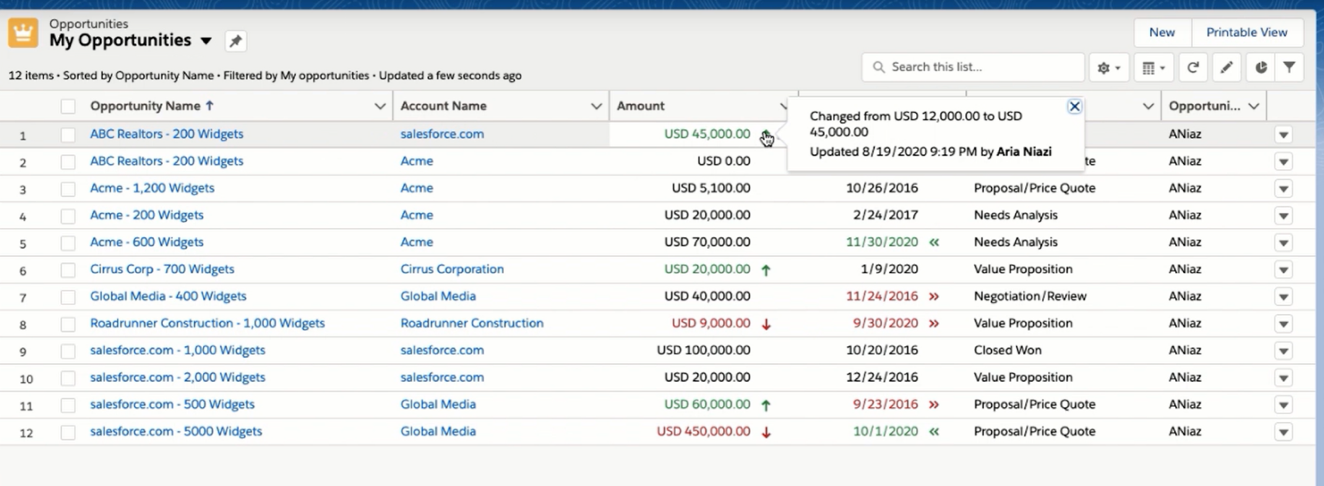Screen dimensions: 1324x486
Task: Check the Roadrunner Construction row checkbox
Action: click(x=68, y=324)
